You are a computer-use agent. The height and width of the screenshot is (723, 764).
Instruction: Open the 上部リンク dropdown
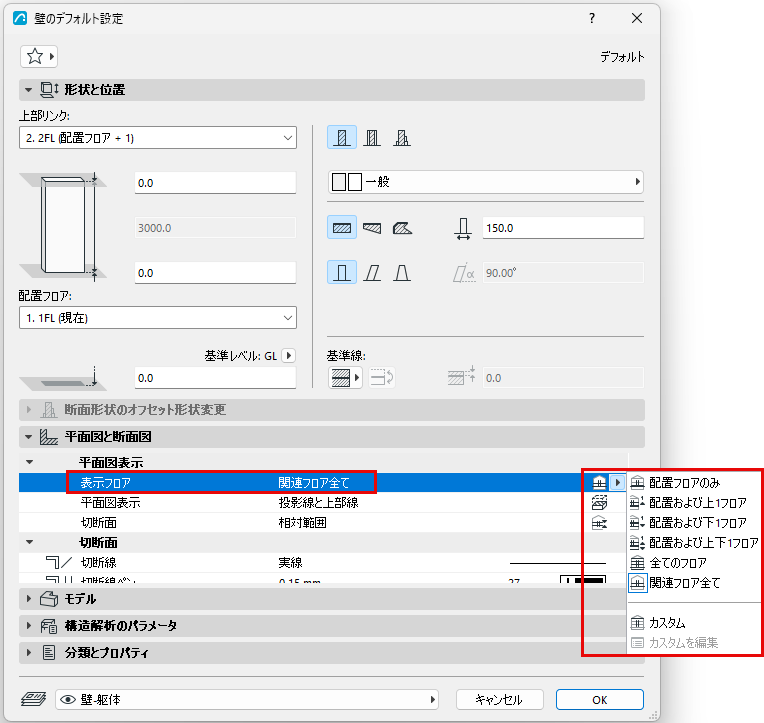(158, 138)
